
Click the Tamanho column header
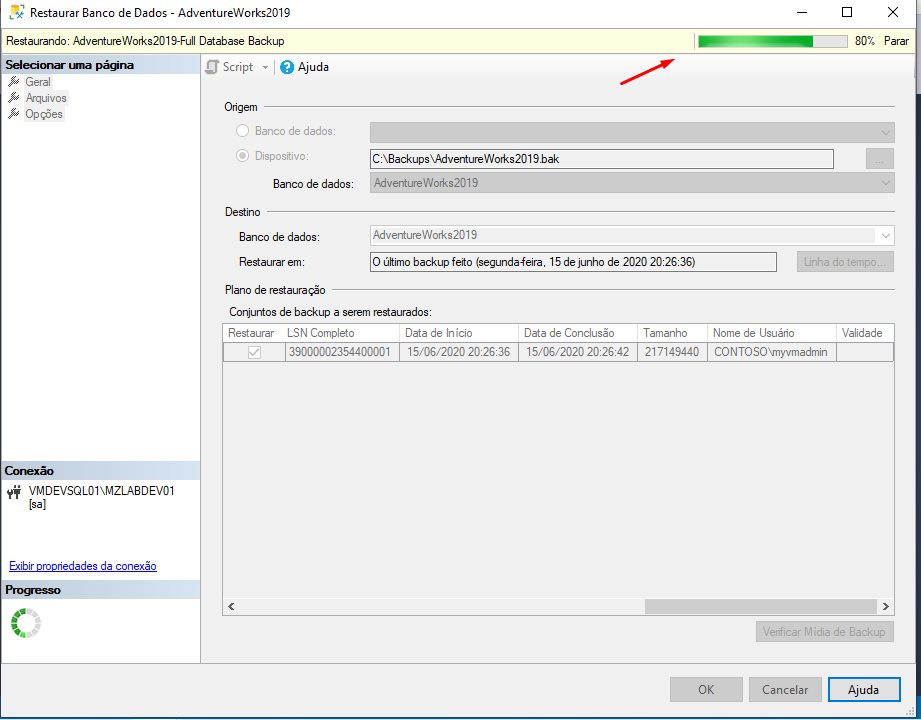[x=673, y=333]
